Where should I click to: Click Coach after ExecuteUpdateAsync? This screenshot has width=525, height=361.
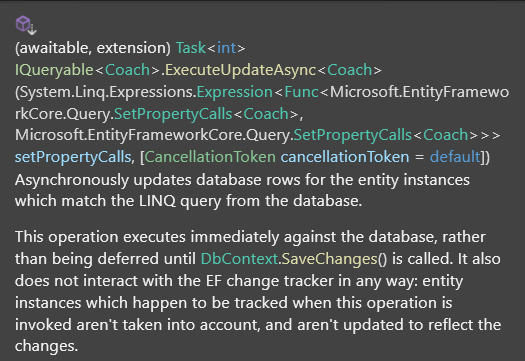(x=350, y=70)
